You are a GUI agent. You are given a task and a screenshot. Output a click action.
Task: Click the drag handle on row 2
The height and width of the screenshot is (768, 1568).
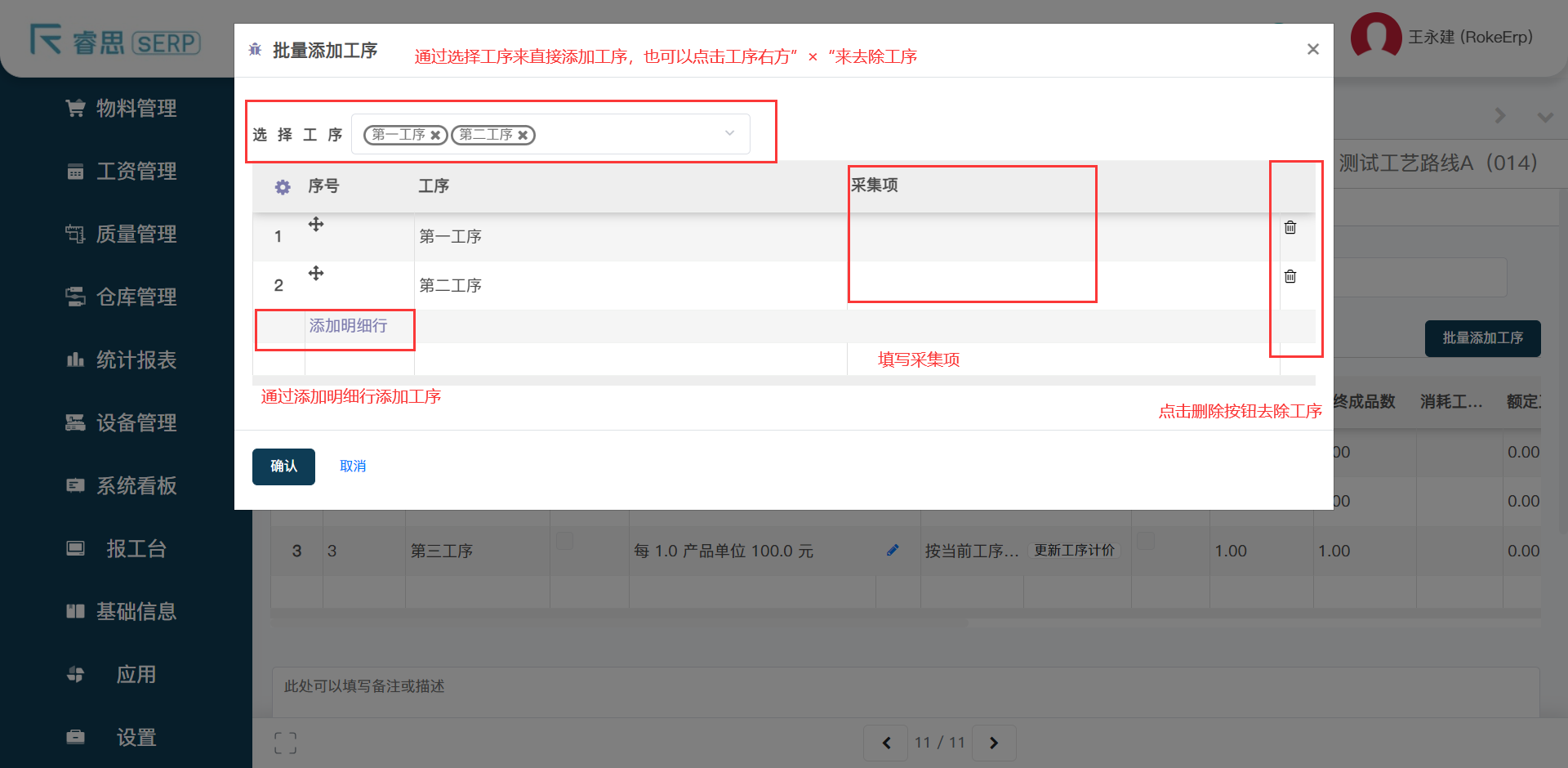point(316,273)
